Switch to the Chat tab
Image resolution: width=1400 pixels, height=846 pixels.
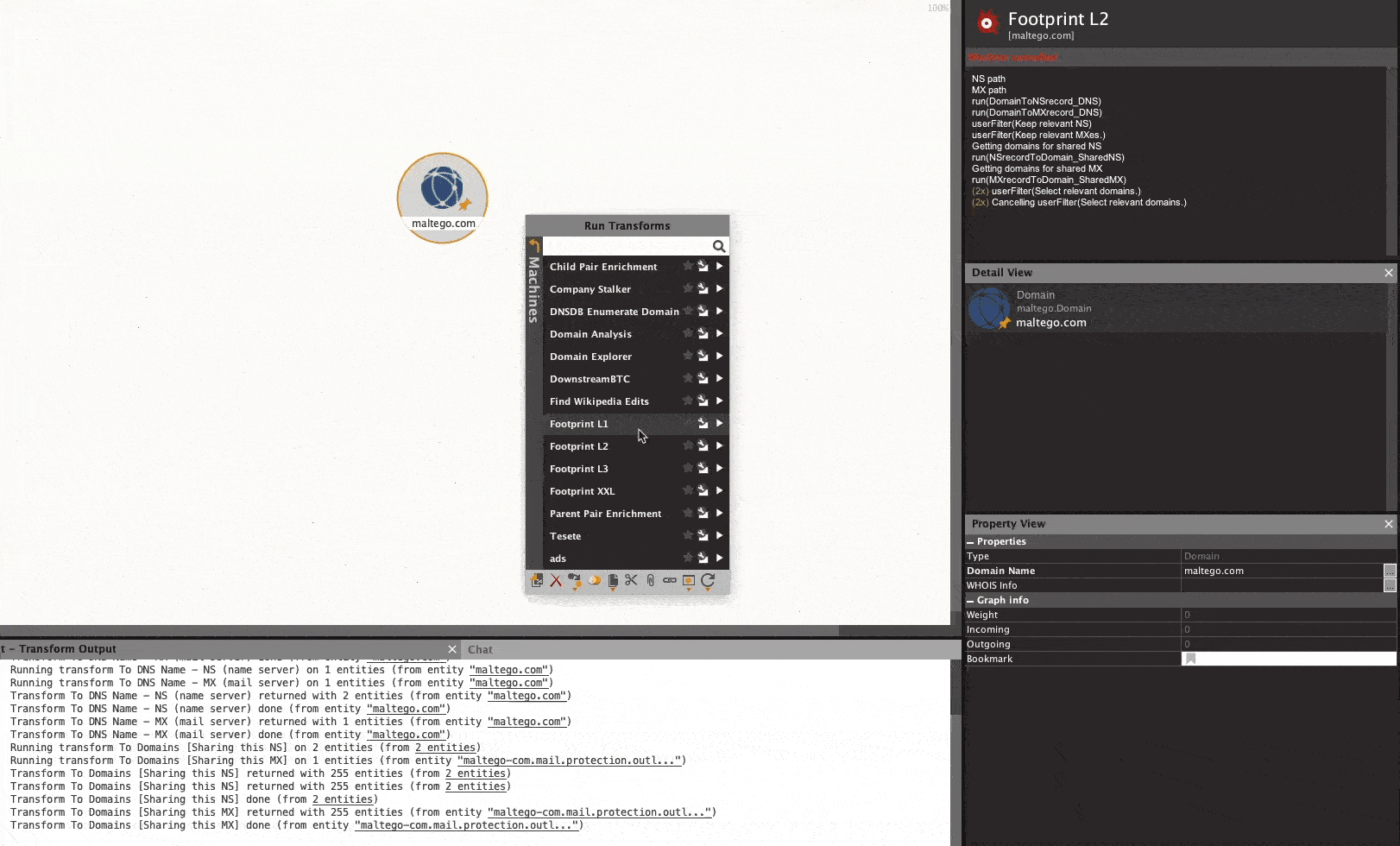[x=480, y=650]
